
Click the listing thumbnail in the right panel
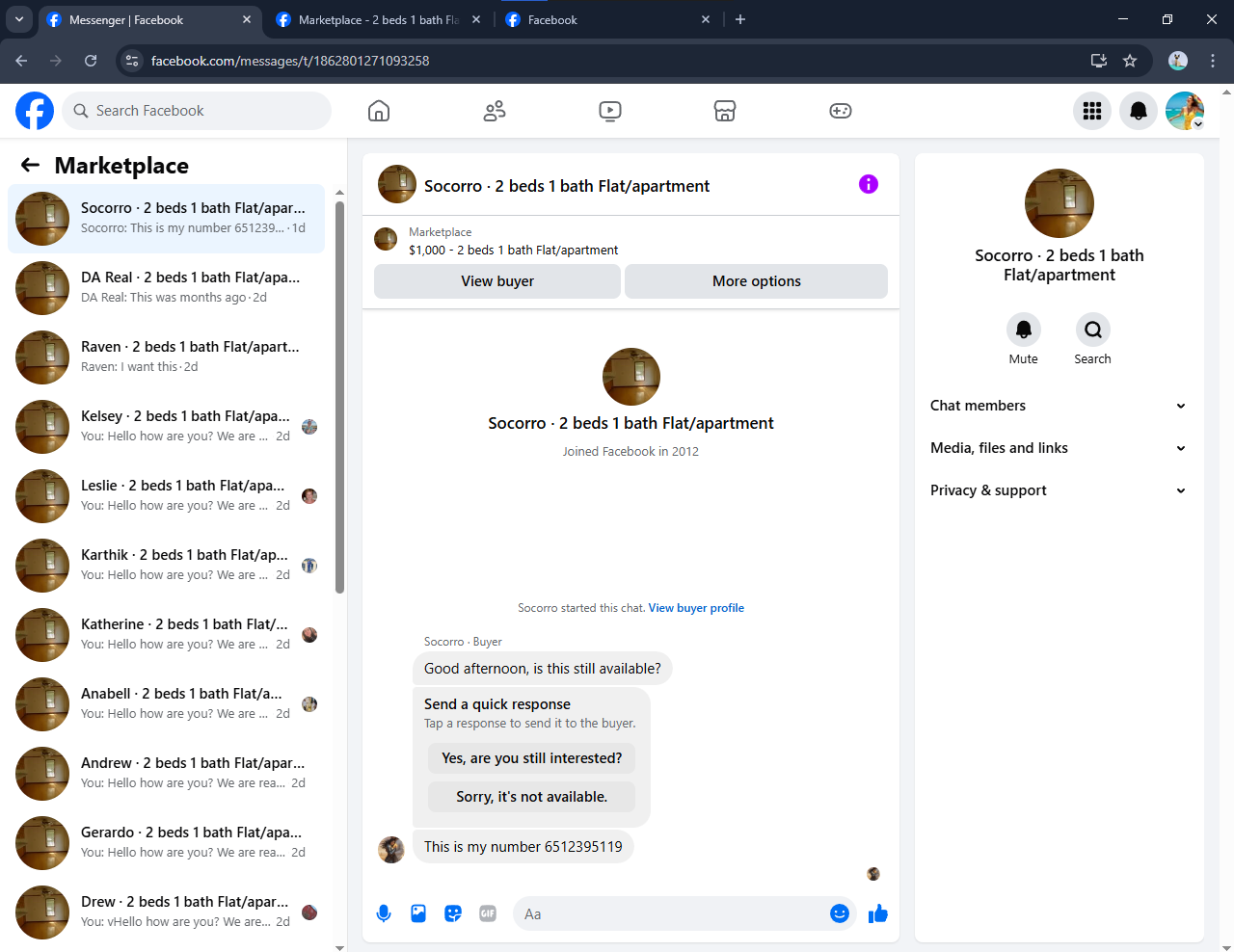point(1060,203)
